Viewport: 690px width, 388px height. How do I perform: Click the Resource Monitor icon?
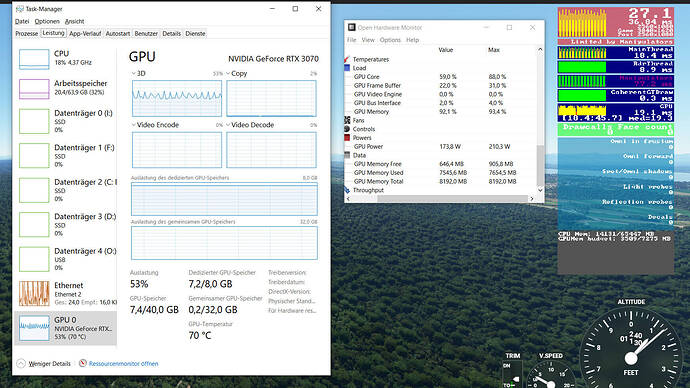(x=83, y=363)
